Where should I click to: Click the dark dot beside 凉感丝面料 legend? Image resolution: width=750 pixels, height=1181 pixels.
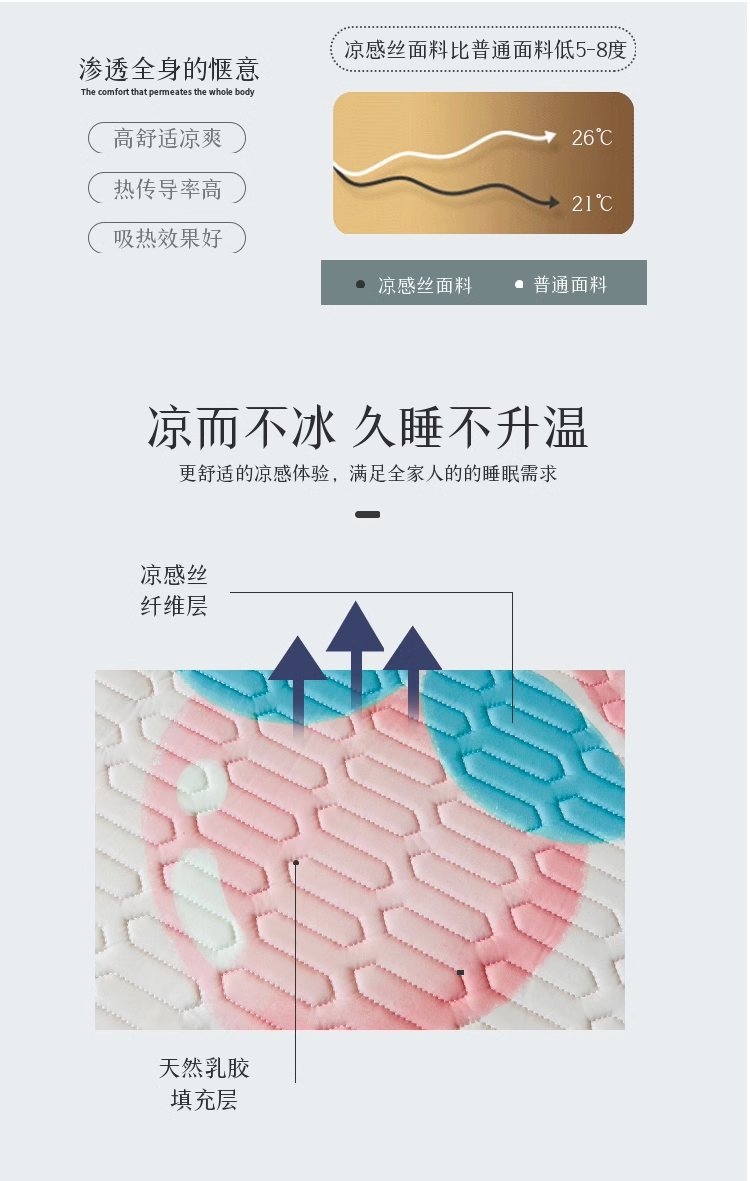(360, 284)
